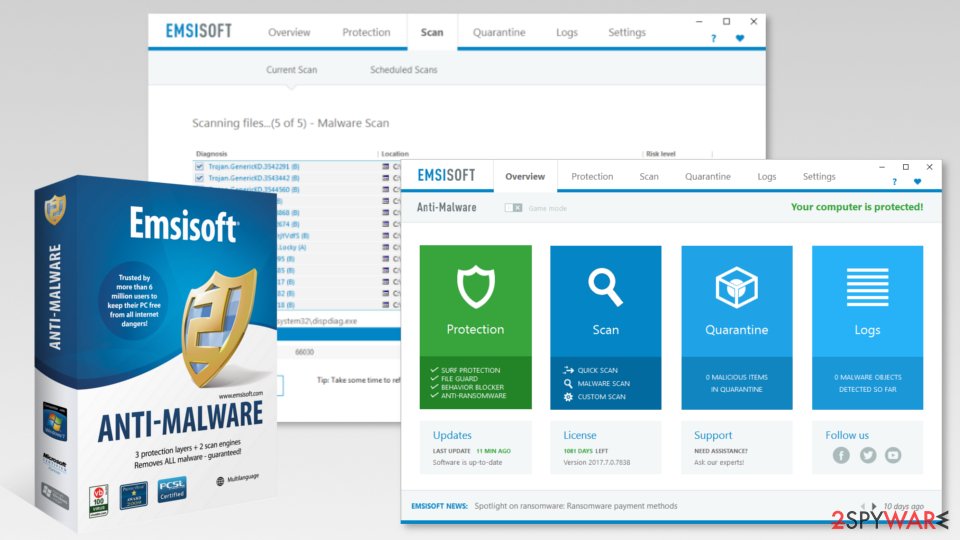Image resolution: width=960 pixels, height=540 pixels.
Task: Click the scan progress bar
Action: pyautogui.click(x=339, y=334)
